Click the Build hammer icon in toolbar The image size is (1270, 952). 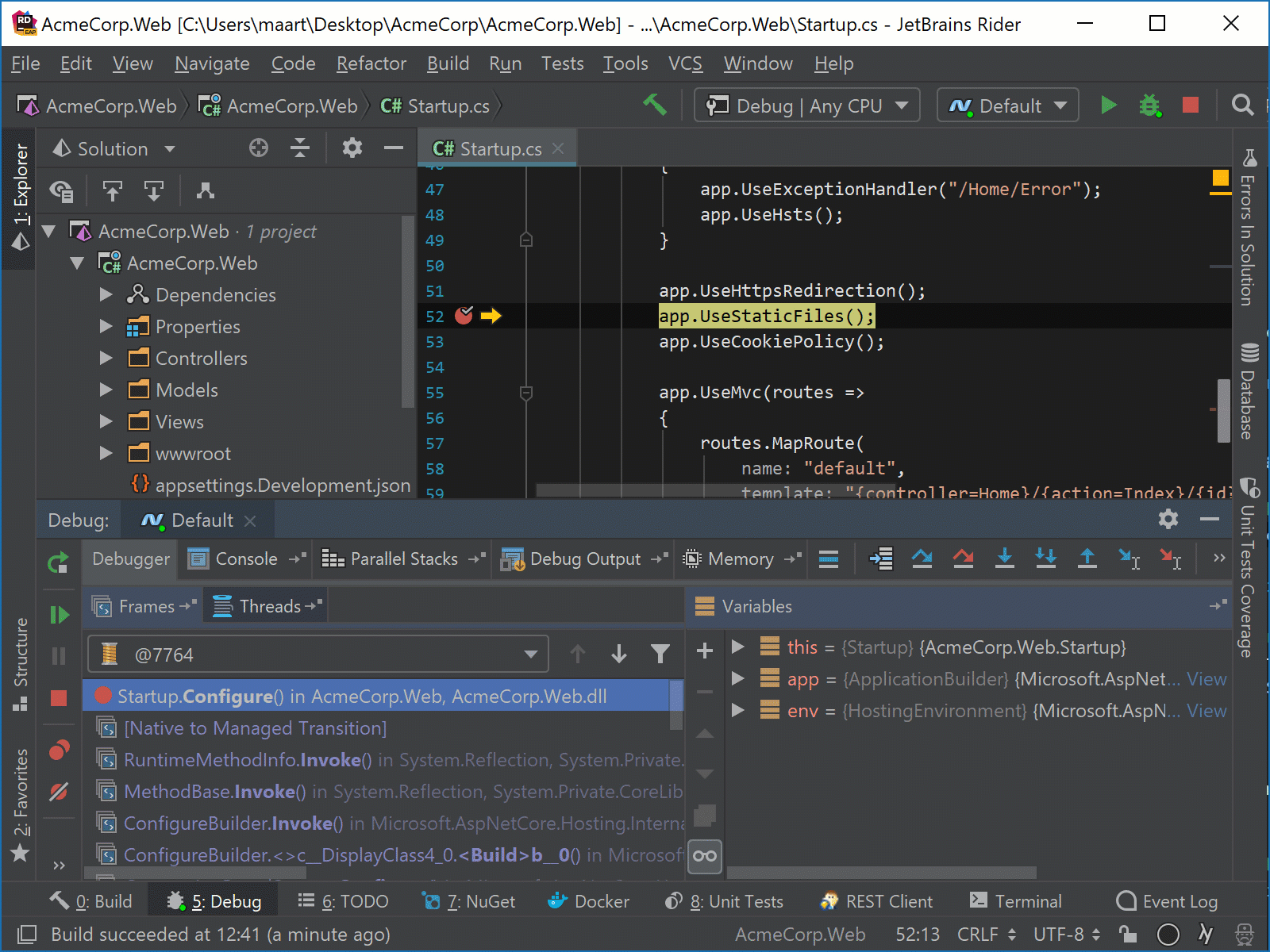654,105
